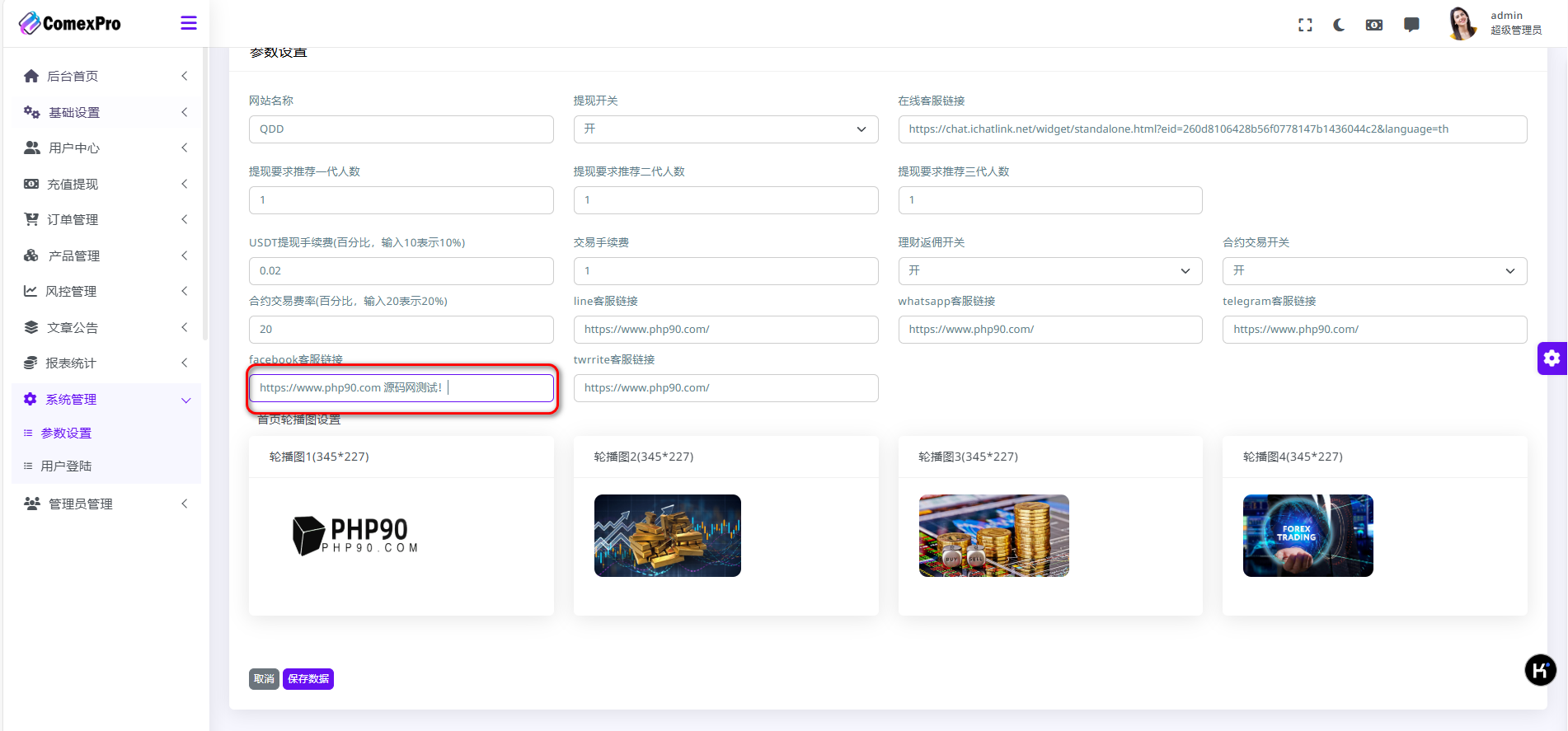This screenshot has width=1568, height=731.
Task: Open the floating purple settings gear
Action: click(x=1552, y=358)
